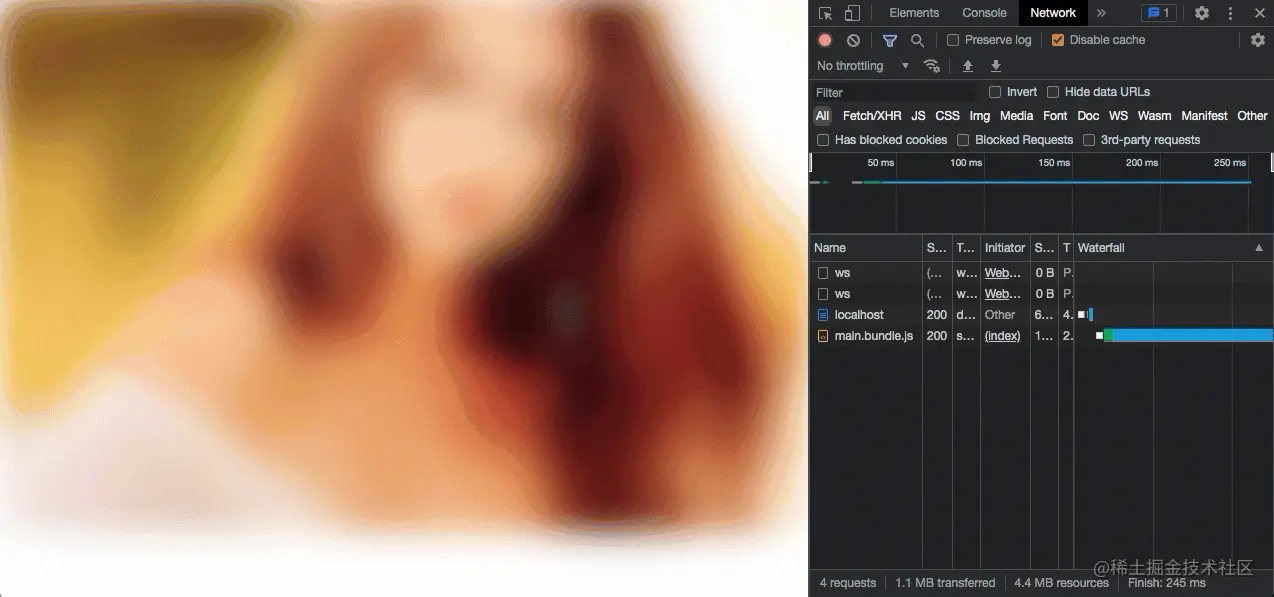Toggle the network filter funnel icon
Viewport: 1274px width, 597px height.
pos(889,40)
